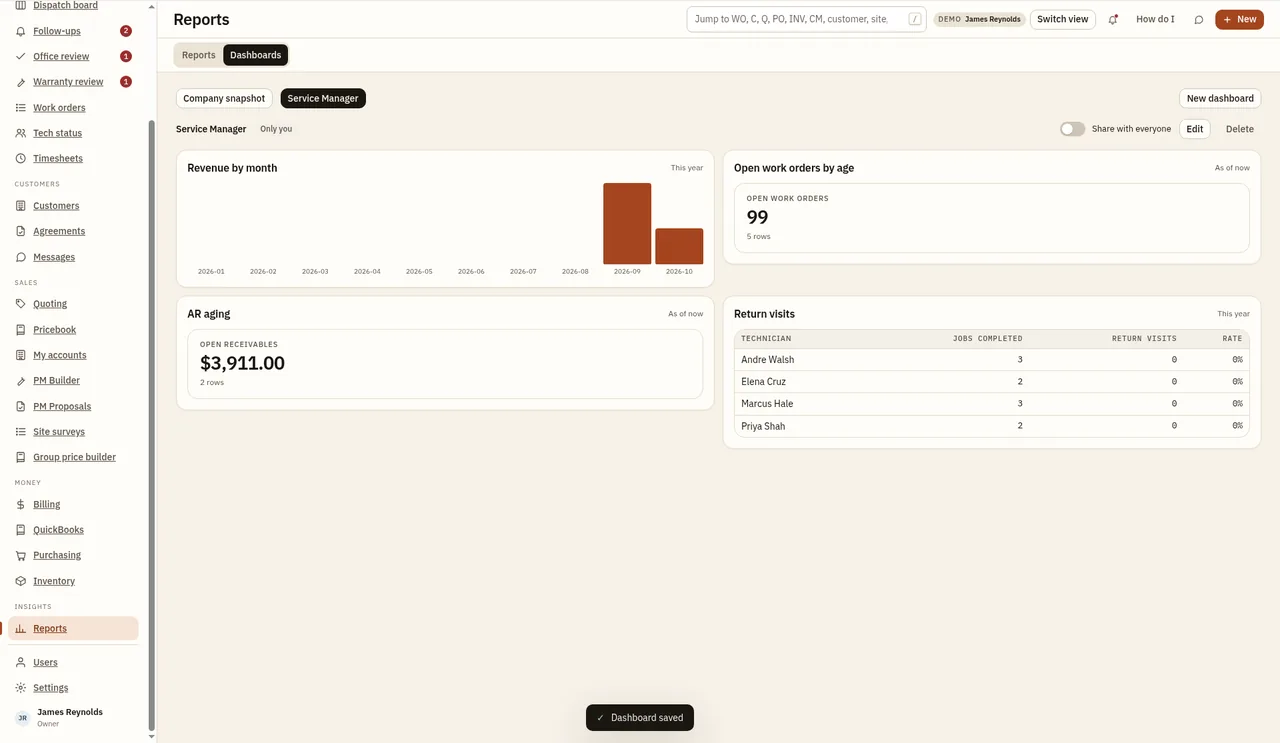Click the James Reynolds profile at sidebar bottom
1280x743 pixels.
72,717
